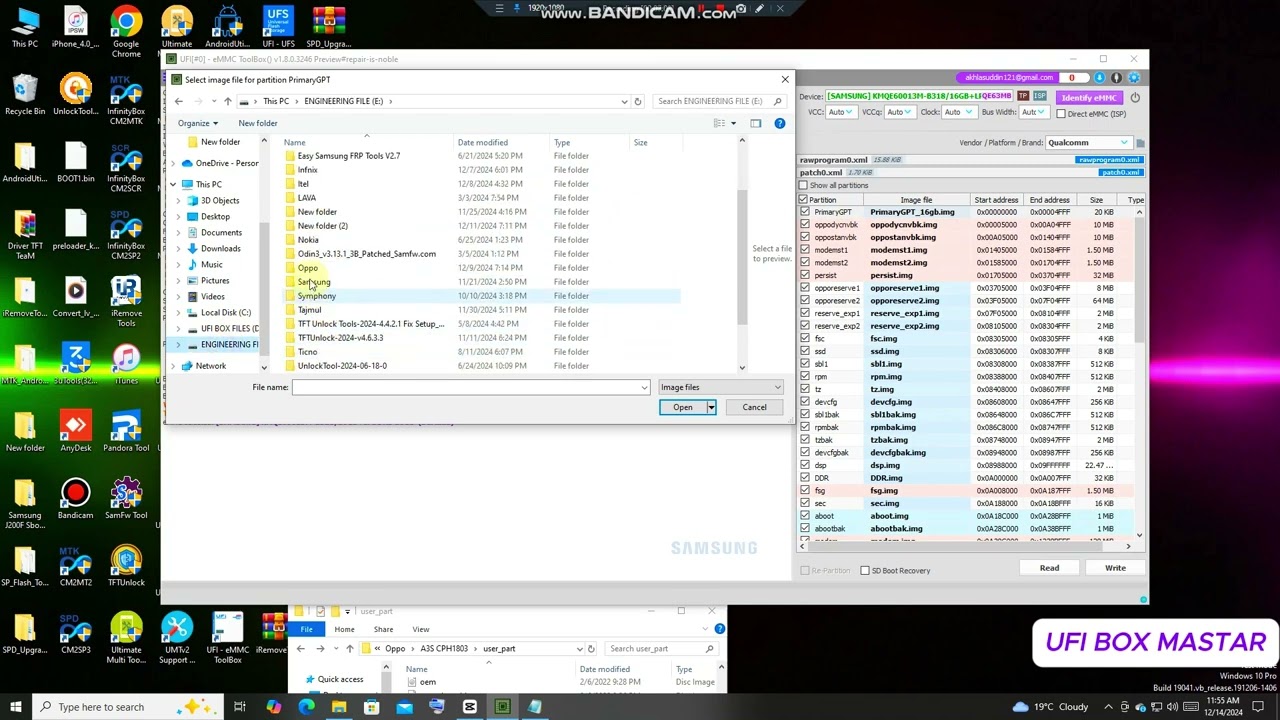Collapse the This PC tree node
This screenshot has width=1280, height=720.
173,185
